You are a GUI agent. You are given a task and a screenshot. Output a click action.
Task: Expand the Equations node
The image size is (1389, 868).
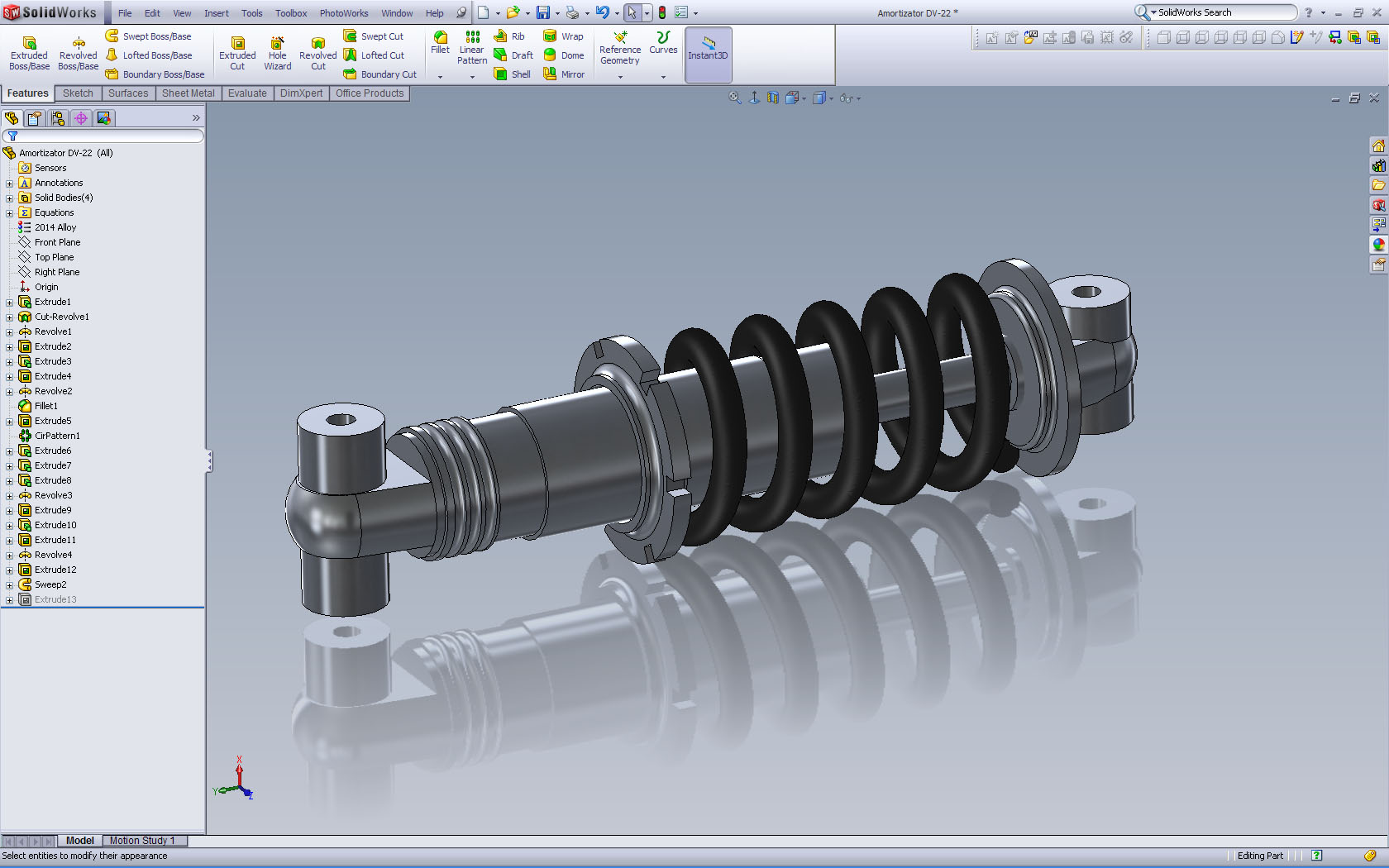(10, 213)
